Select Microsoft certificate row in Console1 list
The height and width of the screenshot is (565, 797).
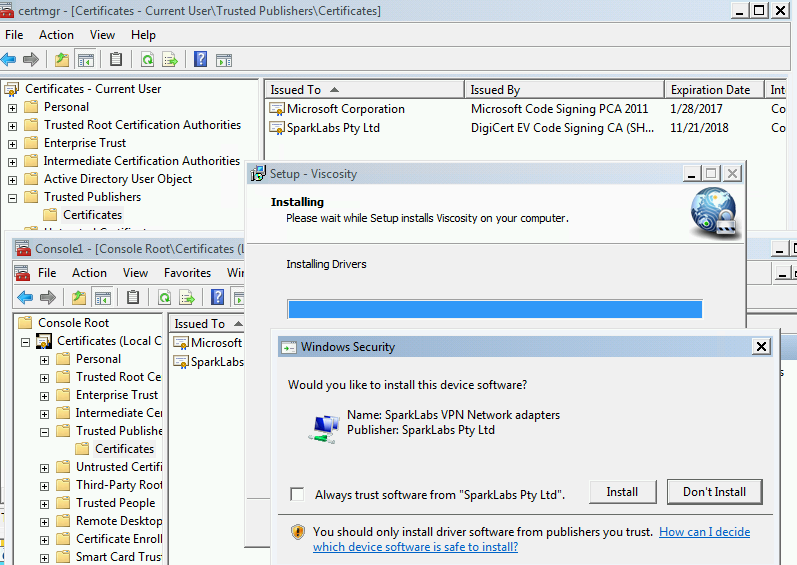point(208,343)
